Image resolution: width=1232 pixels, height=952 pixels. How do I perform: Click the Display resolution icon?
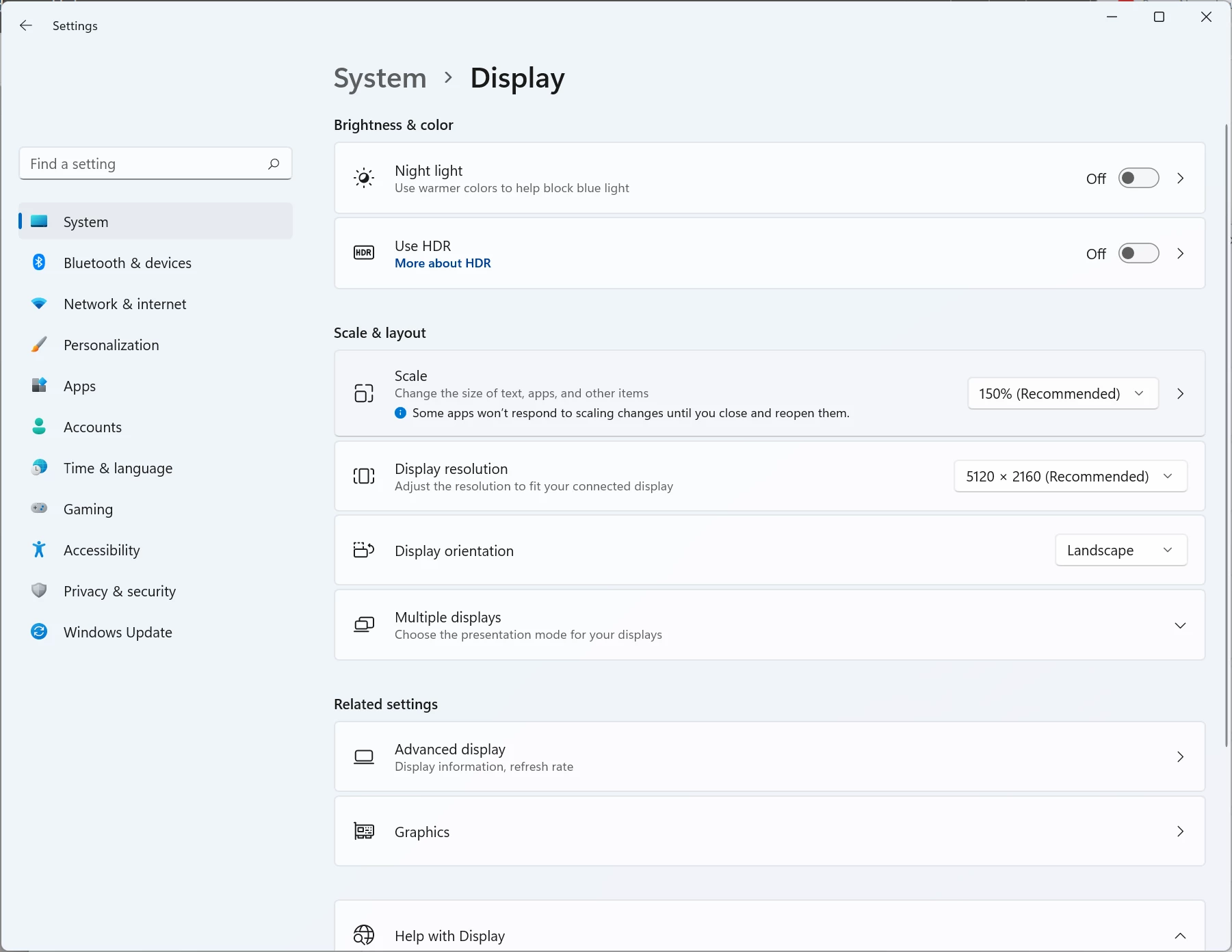364,476
